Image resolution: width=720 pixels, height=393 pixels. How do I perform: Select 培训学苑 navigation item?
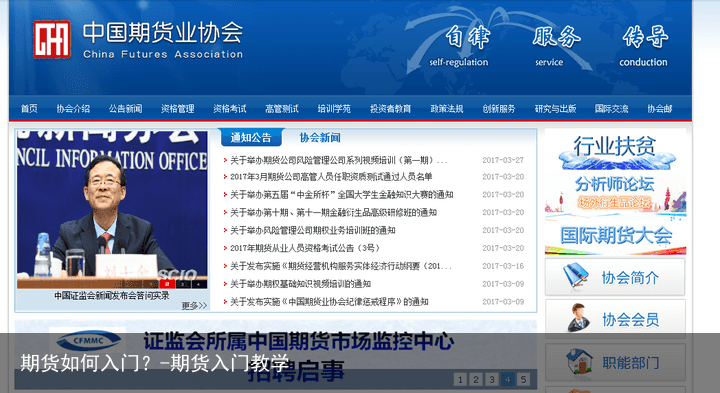pyautogui.click(x=334, y=109)
